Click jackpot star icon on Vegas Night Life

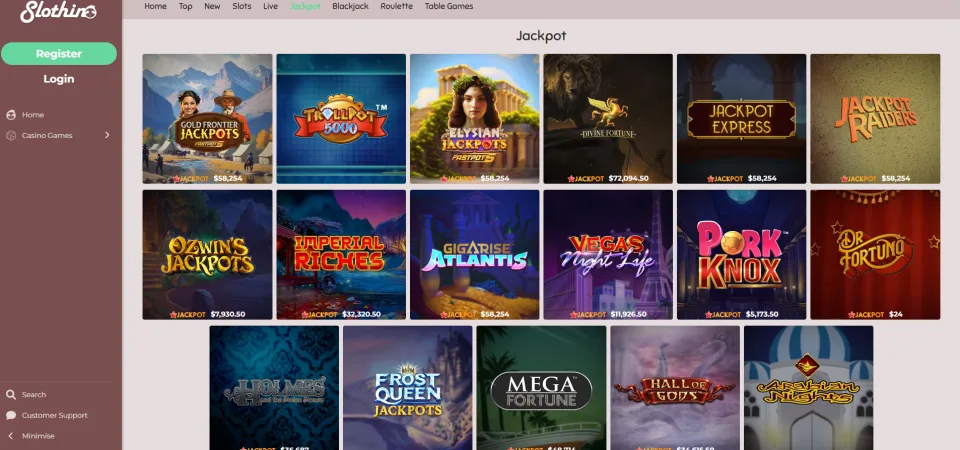(573, 315)
